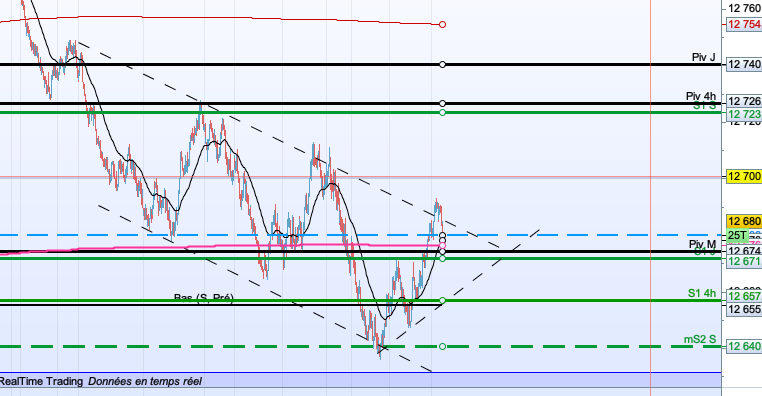Select the green 12 640 price tag
Viewport: 762px width, 396px height.
(744, 346)
